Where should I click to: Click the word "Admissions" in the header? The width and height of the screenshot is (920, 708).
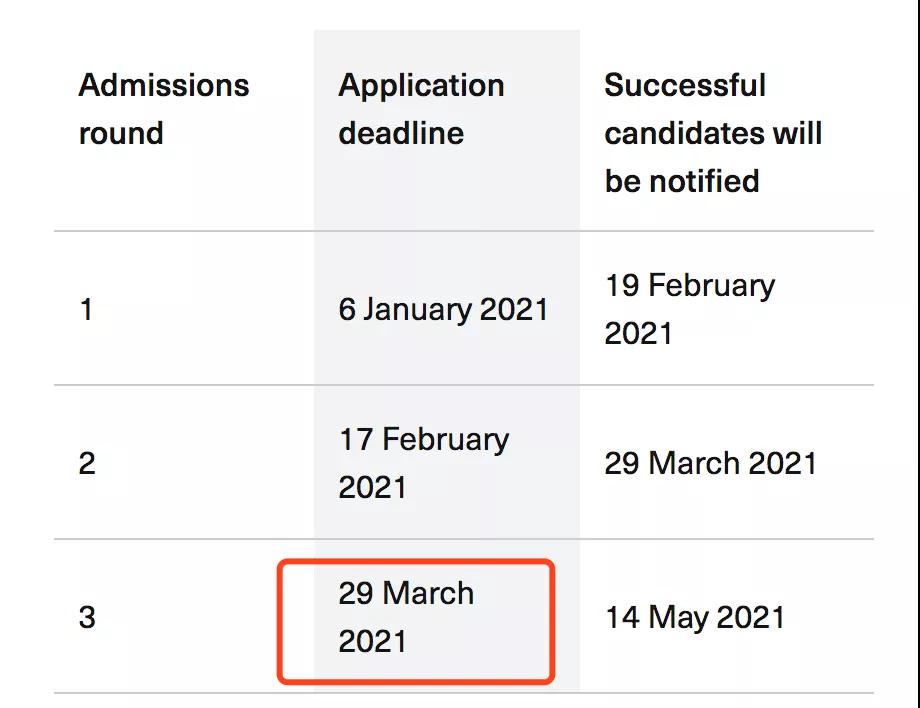[x=163, y=85]
